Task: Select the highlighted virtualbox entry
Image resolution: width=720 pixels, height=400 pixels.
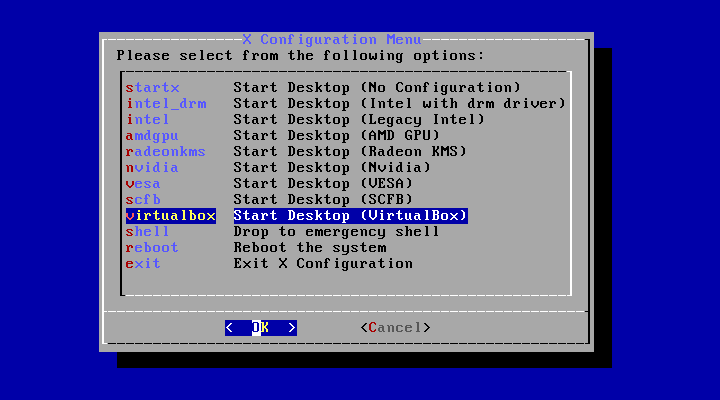Action: coord(171,216)
